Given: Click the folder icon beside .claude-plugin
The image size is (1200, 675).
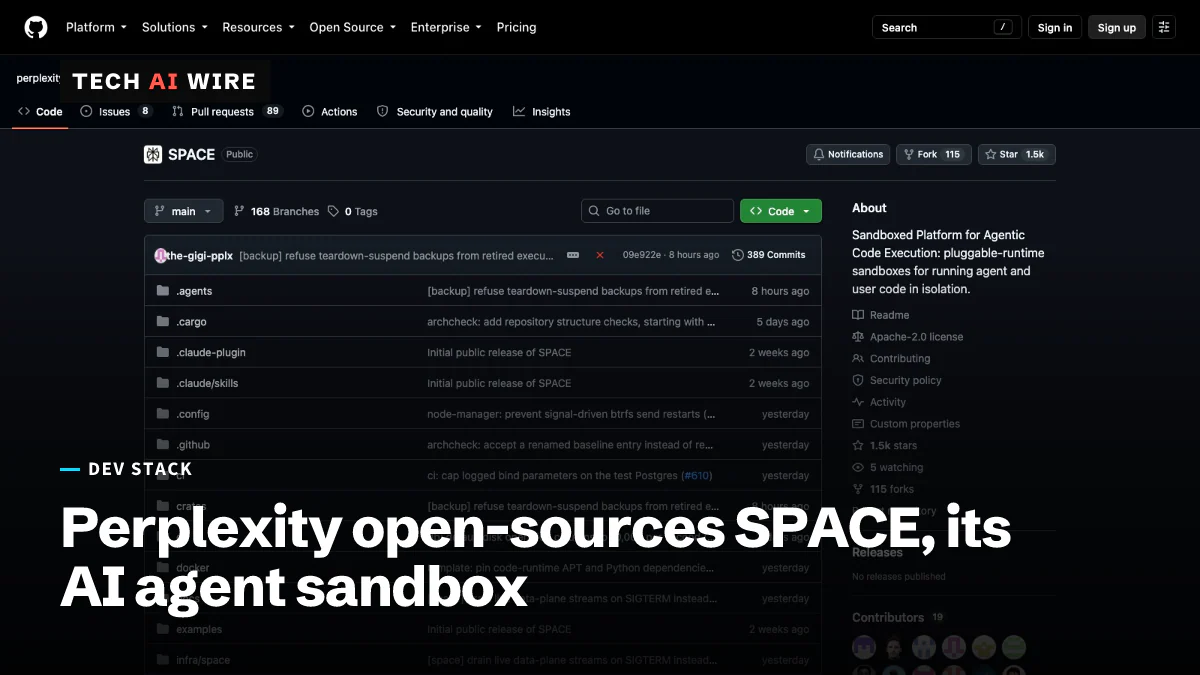Looking at the screenshot, I should (x=163, y=352).
